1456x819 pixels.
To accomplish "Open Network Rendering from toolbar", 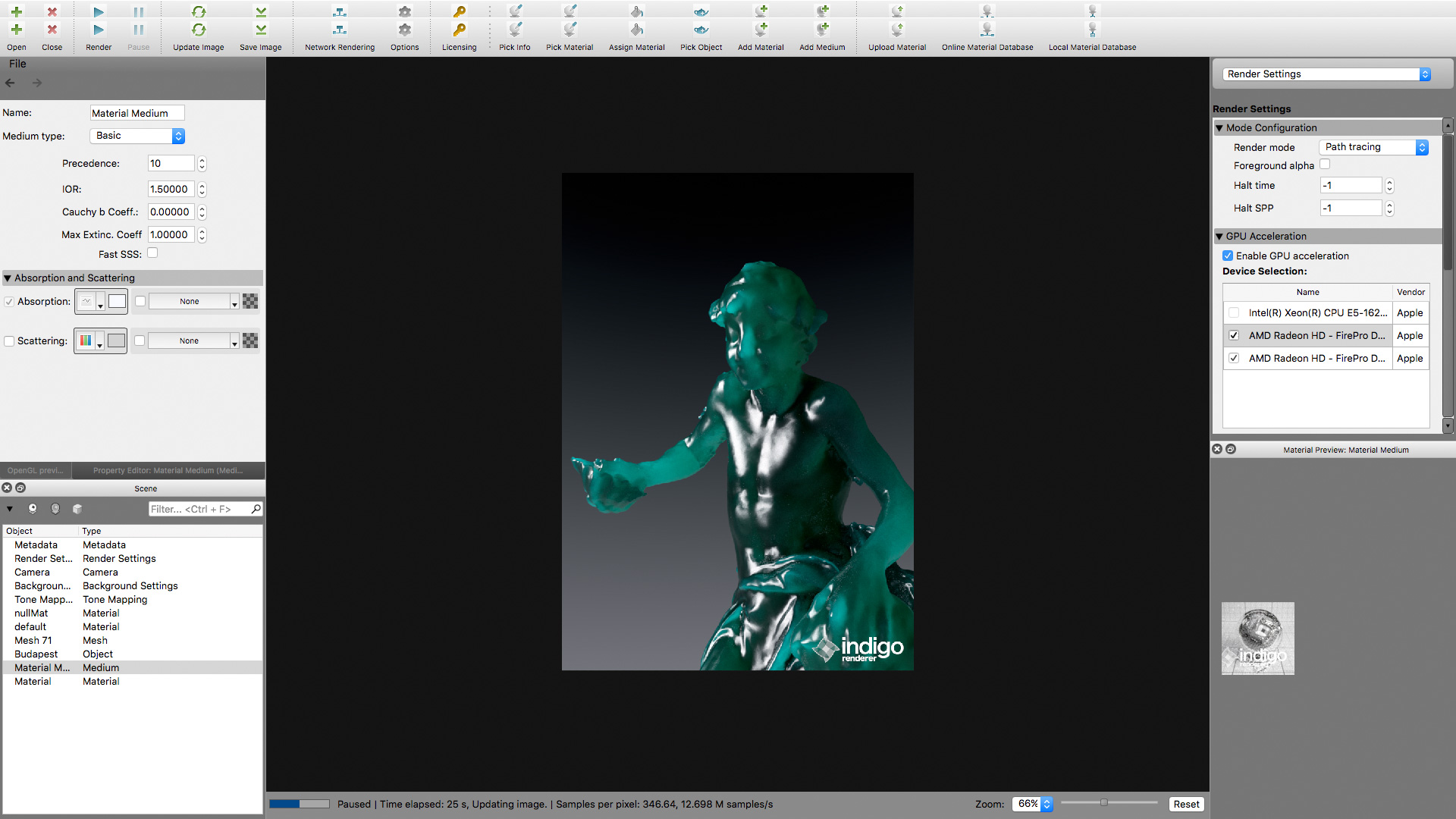I will coord(339,30).
